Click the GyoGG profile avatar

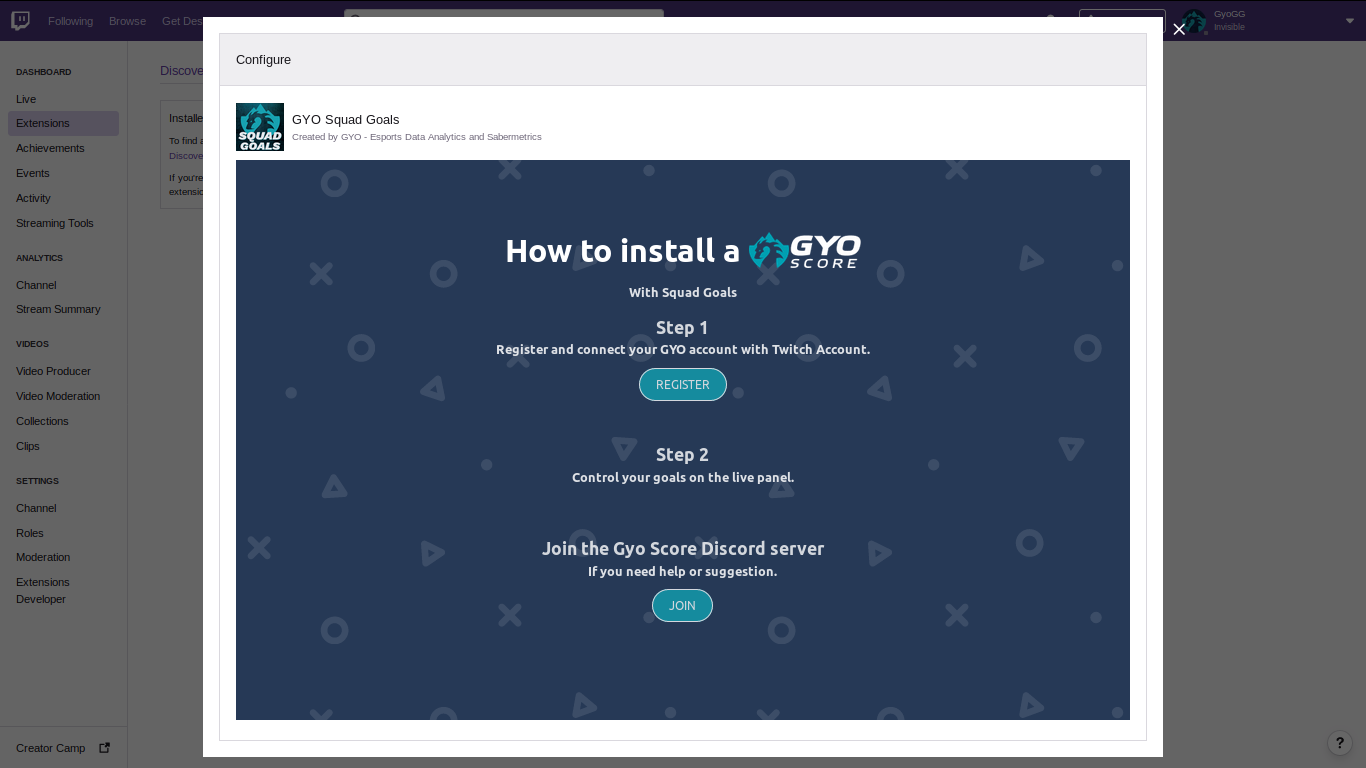1194,21
